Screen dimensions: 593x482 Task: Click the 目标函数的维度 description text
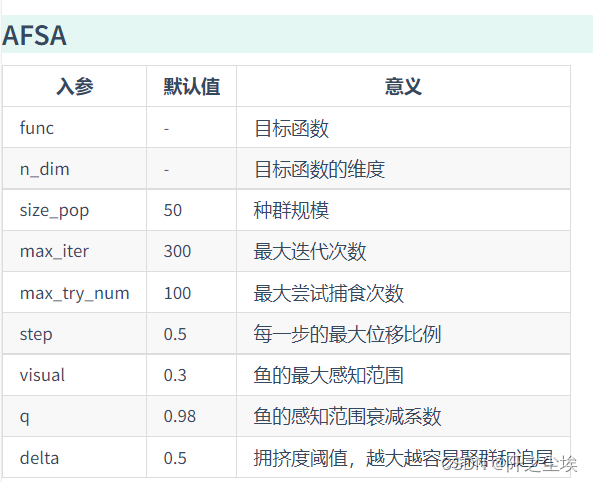click(320, 169)
